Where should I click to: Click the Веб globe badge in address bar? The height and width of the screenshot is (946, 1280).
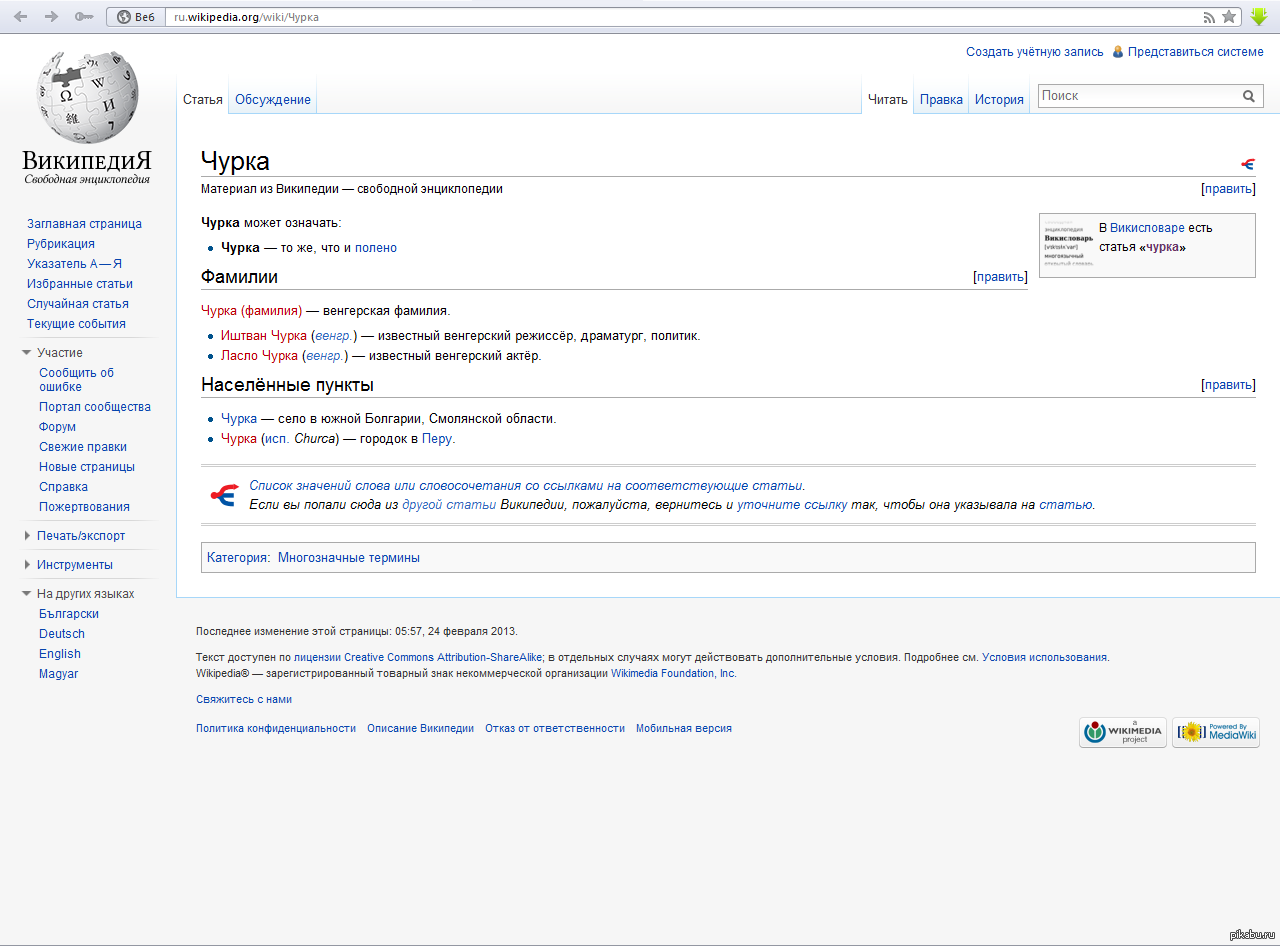(x=136, y=17)
